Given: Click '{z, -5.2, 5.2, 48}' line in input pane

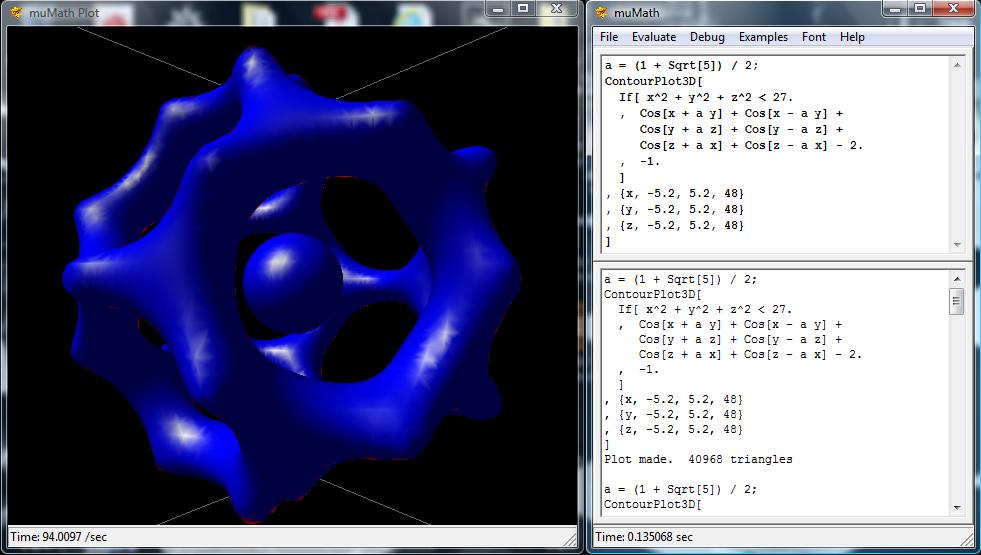Looking at the screenshot, I should [x=674, y=225].
